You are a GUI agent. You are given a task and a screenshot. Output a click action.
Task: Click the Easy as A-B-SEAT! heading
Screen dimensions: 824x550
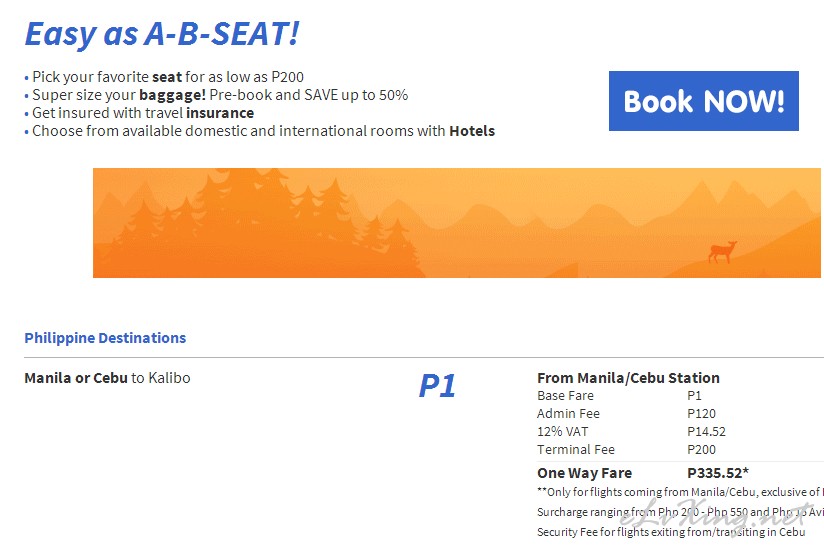click(162, 35)
